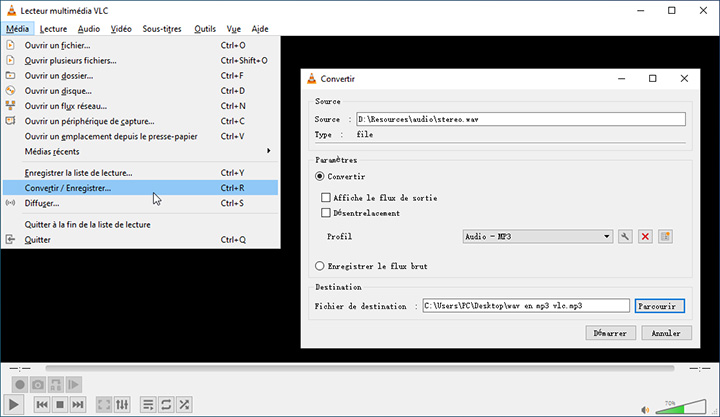Toggle loop mode icon

tap(166, 405)
